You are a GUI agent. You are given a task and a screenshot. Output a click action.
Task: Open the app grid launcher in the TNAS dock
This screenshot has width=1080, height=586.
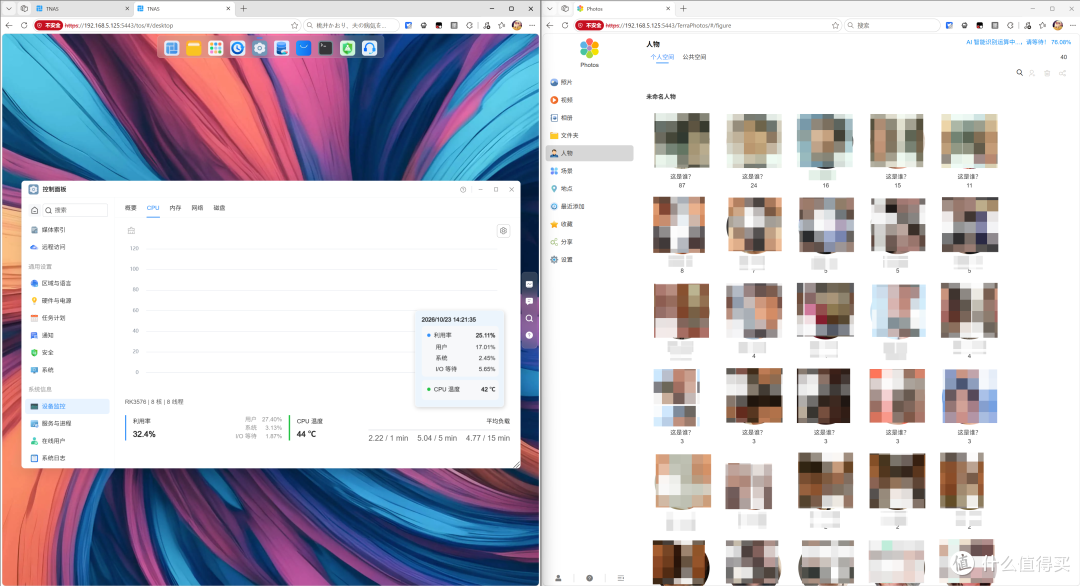[x=216, y=48]
